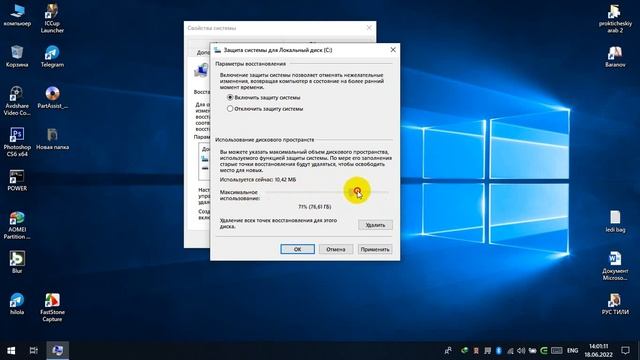This screenshot has width=640, height=360.
Task: Launch AOMEI Partition Assistant shortcut
Action: (x=17, y=225)
